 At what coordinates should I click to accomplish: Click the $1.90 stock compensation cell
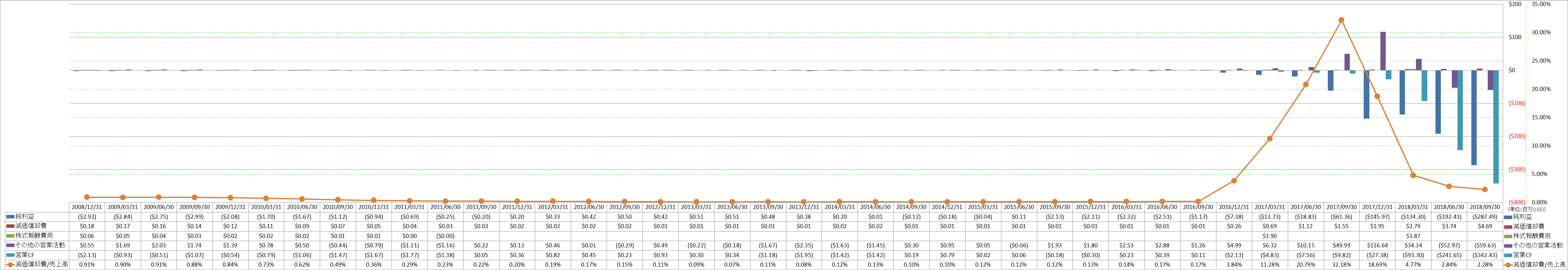pos(1270,236)
